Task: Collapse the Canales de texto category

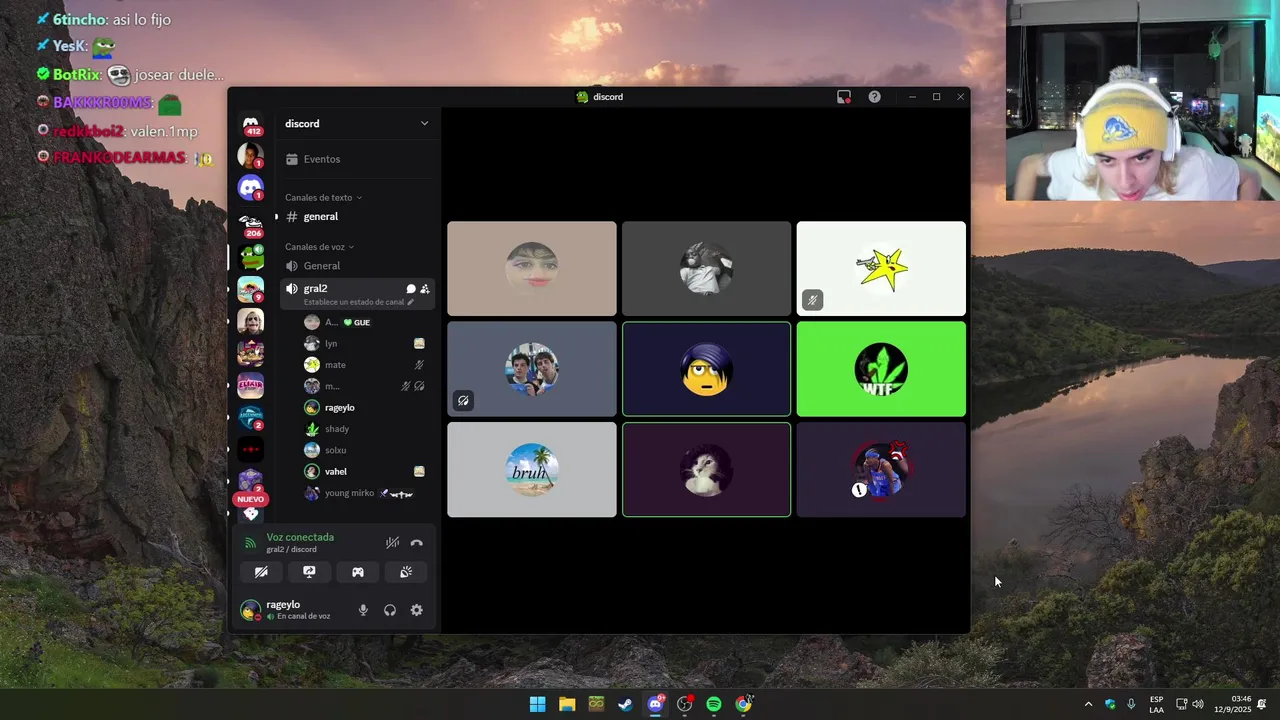Action: (323, 198)
